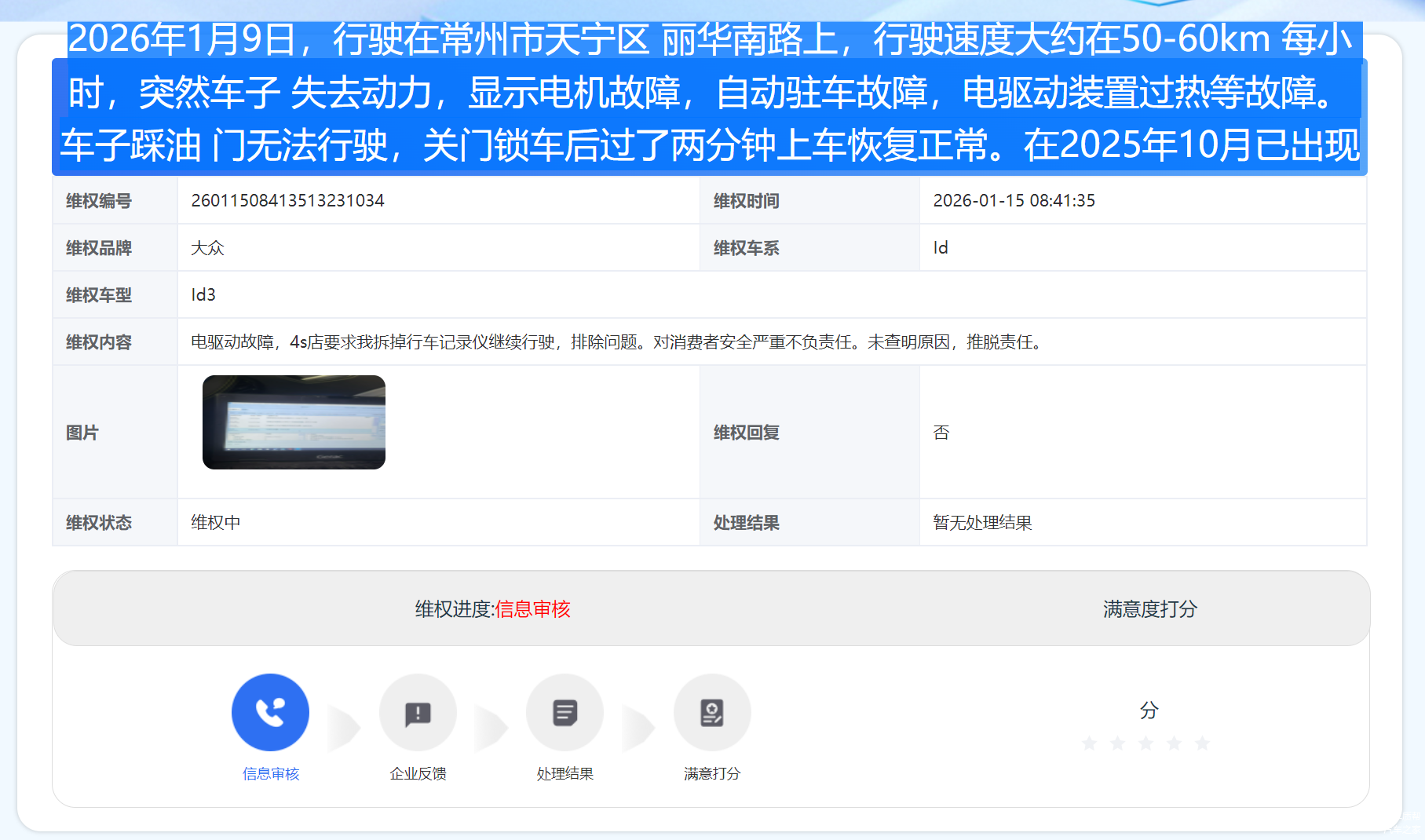Screen dimensions: 1425x840
Task: Click the 处理结果 step label under the icon
Action: [565, 773]
